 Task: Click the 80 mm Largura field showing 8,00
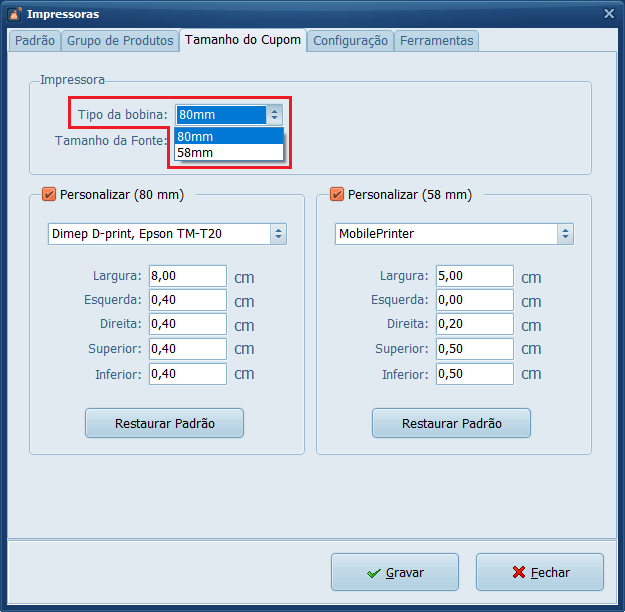point(188,276)
